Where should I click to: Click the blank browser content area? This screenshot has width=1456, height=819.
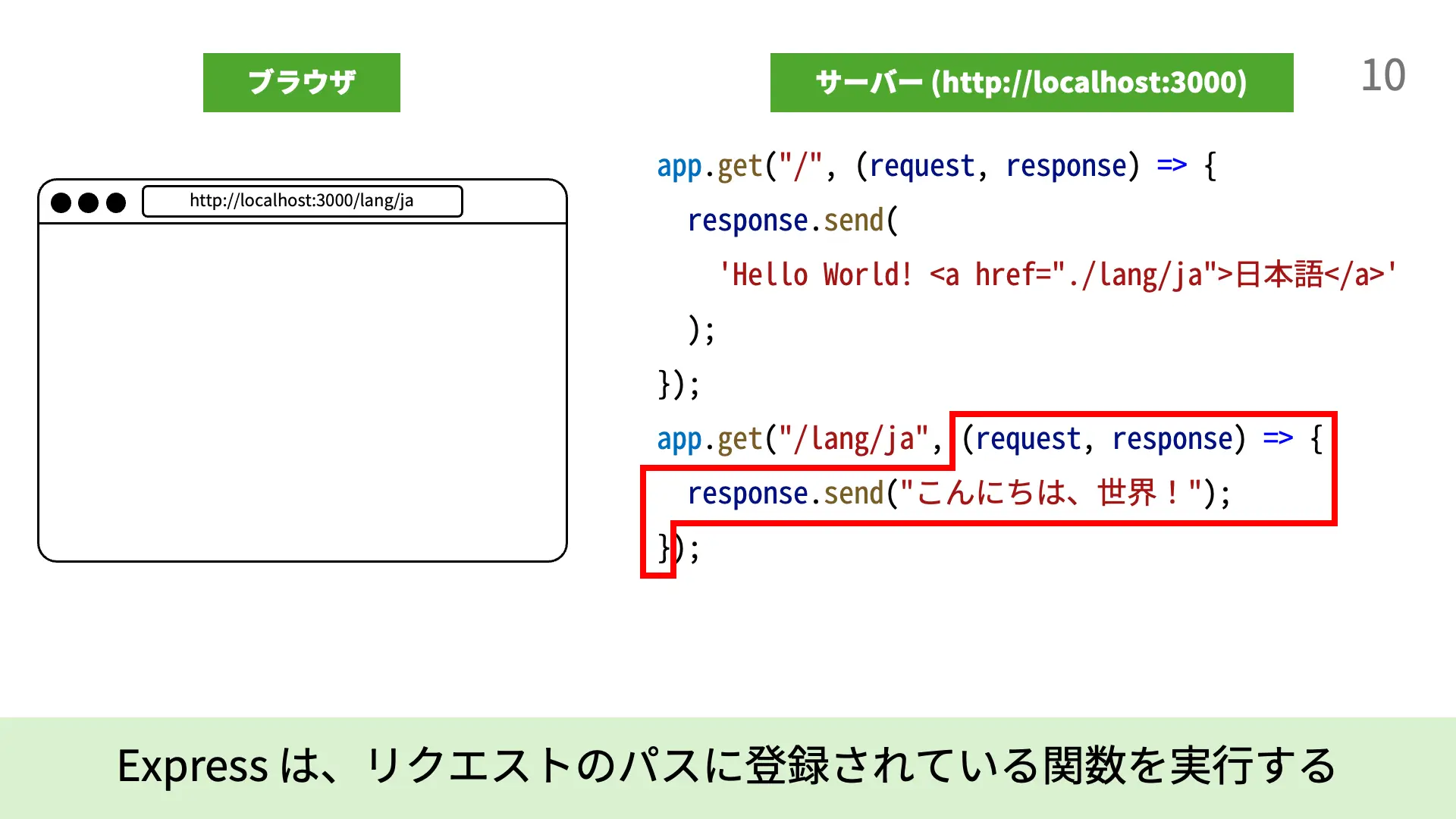pos(302,391)
